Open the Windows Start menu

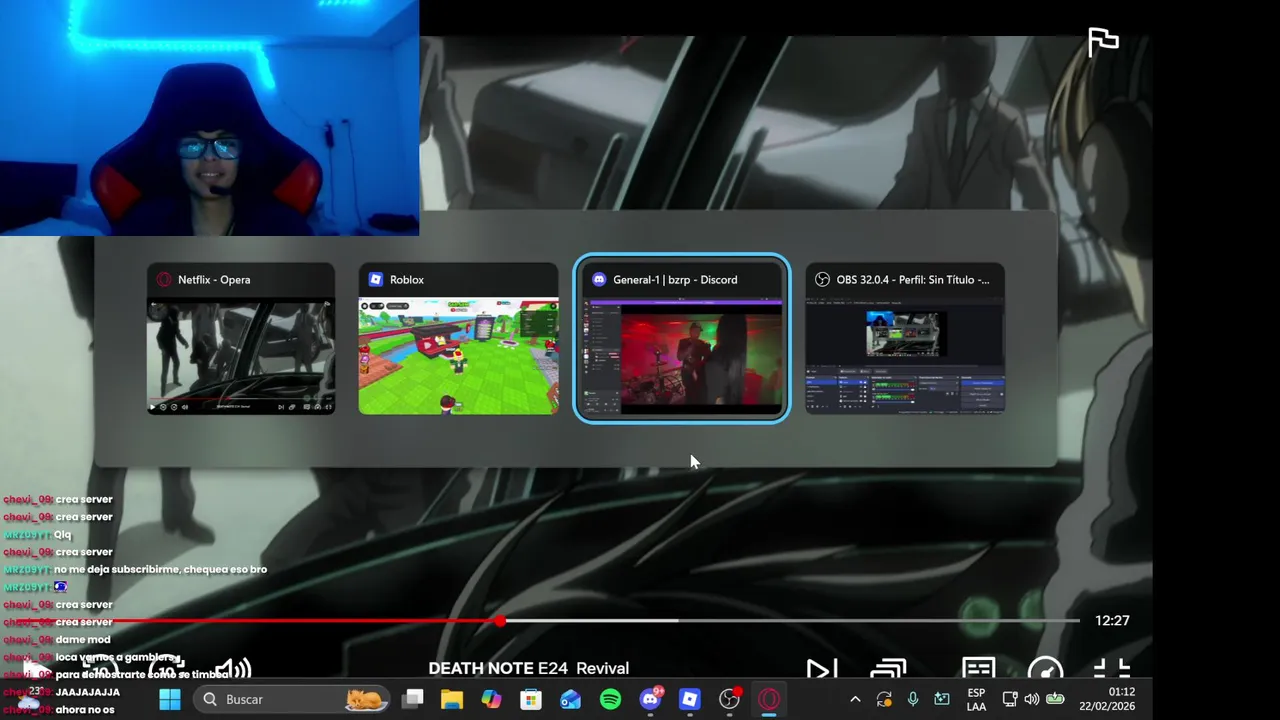pos(170,699)
